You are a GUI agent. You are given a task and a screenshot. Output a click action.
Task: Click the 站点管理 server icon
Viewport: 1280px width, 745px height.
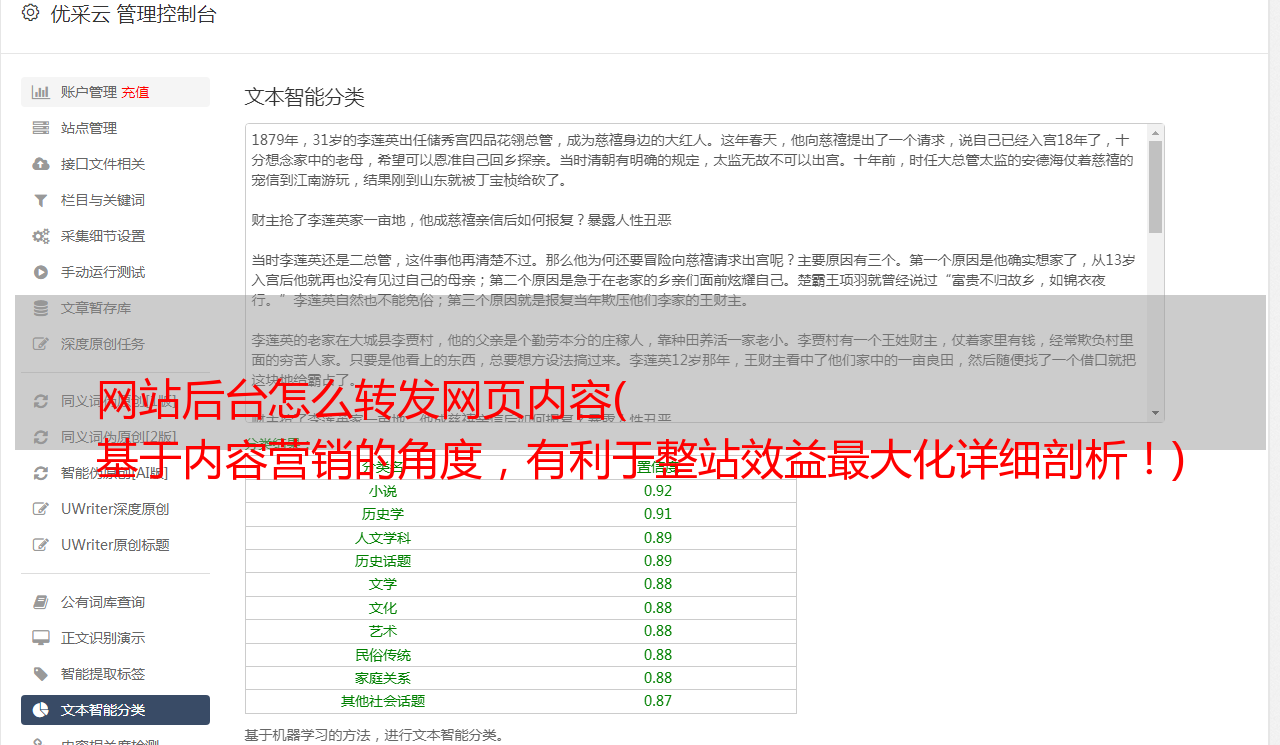click(x=41, y=128)
